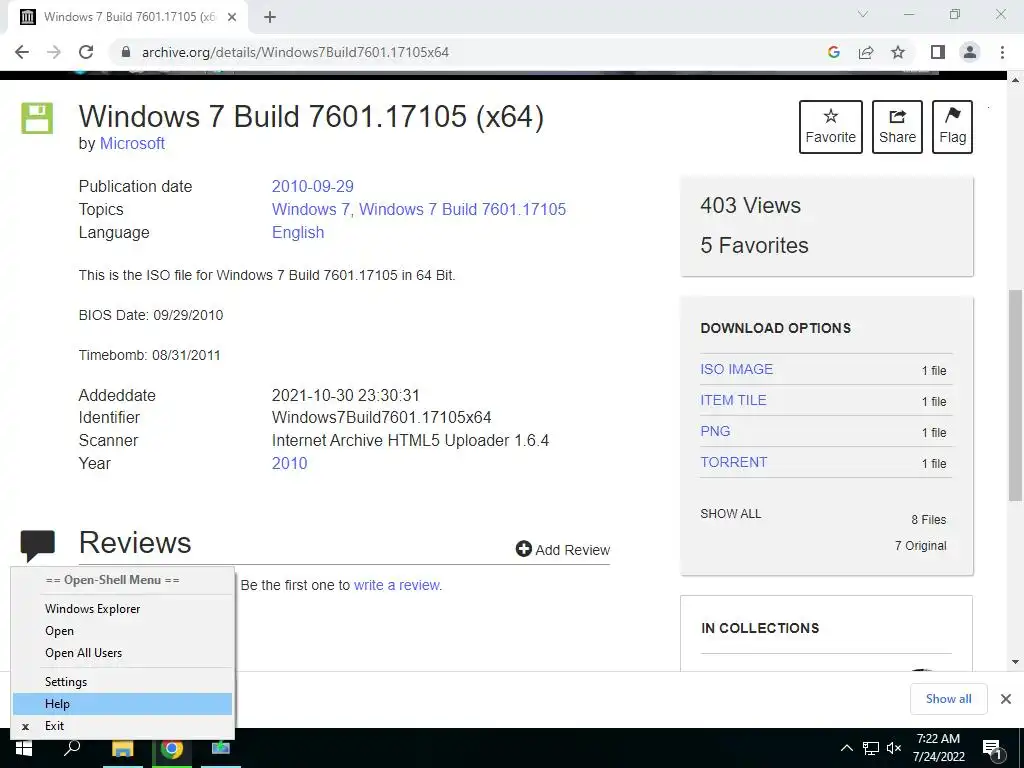Screen dimensions: 1024x768
Task: Click the scrollbar up arrow
Action: click(1015, 80)
